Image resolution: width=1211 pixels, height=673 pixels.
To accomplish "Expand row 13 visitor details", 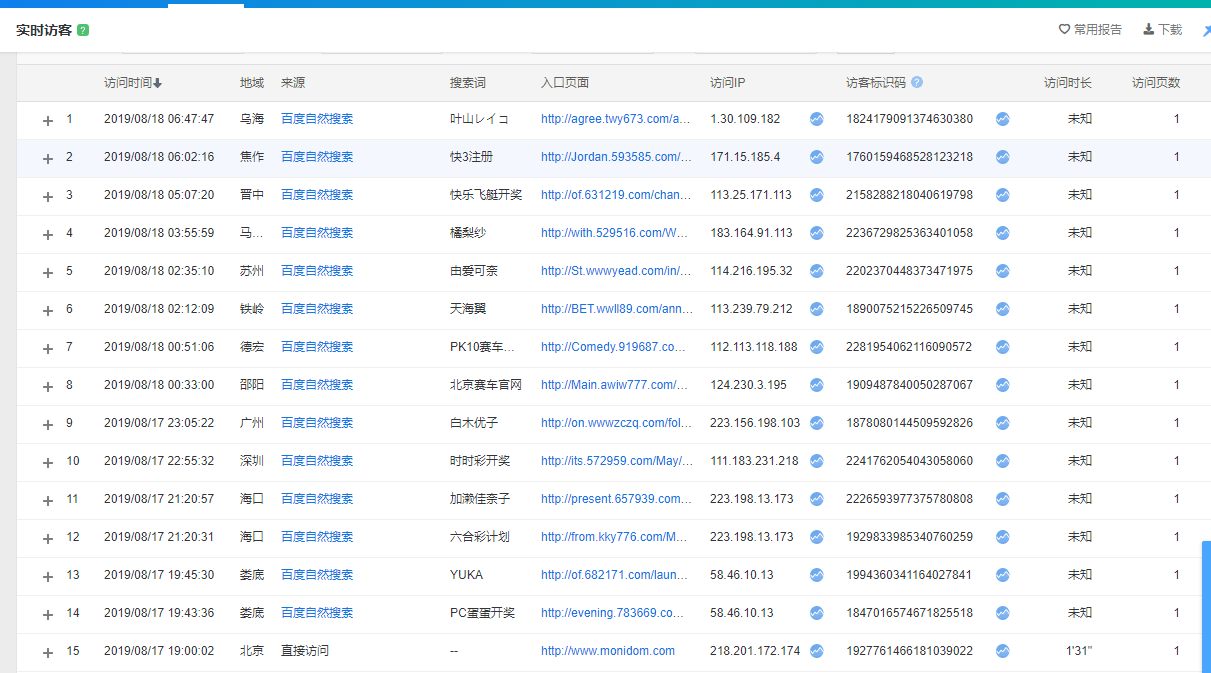I will (x=47, y=576).
